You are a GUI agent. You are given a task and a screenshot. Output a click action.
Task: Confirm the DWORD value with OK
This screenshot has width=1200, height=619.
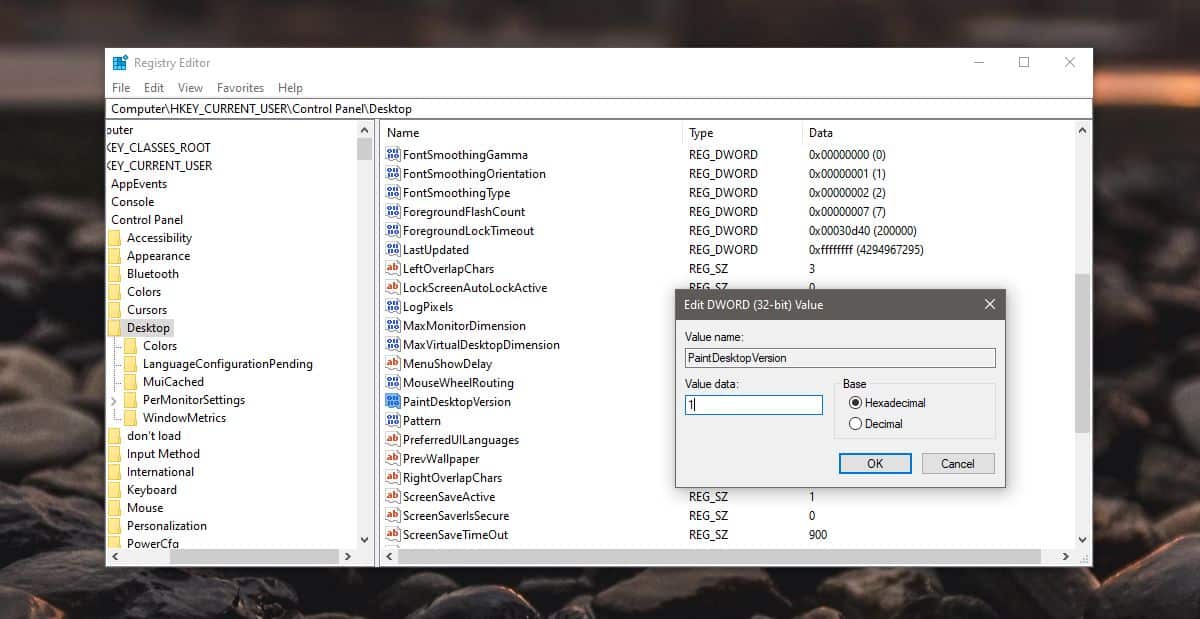click(x=875, y=463)
